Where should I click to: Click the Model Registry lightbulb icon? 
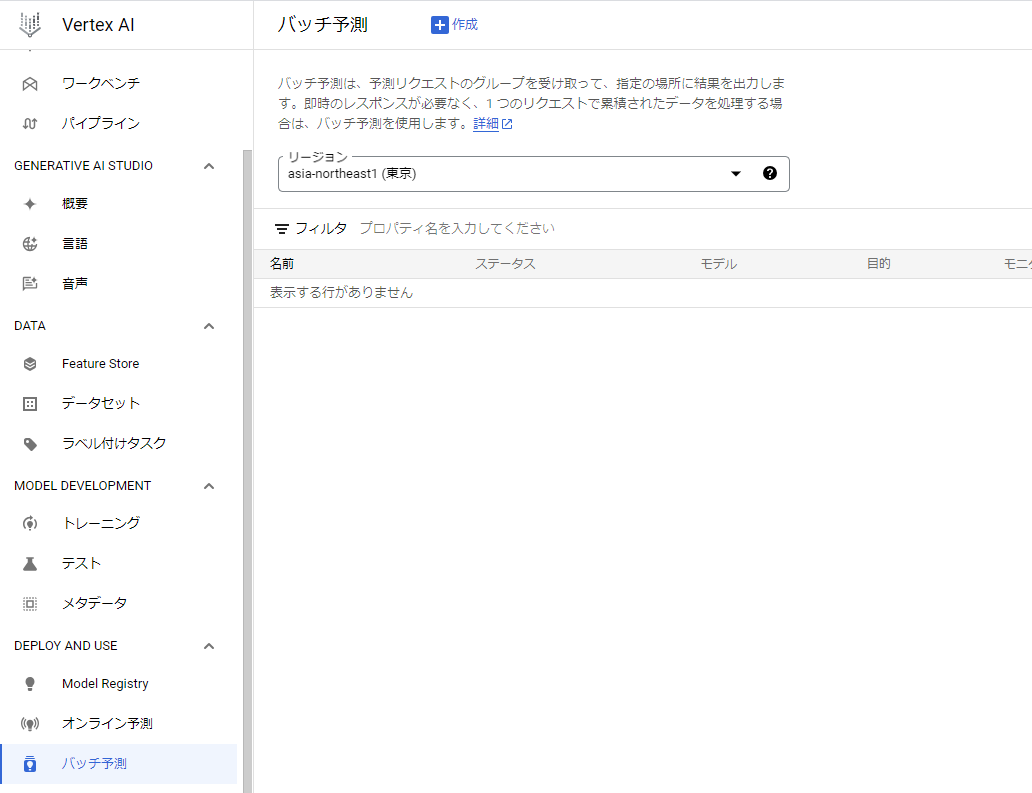tap(30, 684)
